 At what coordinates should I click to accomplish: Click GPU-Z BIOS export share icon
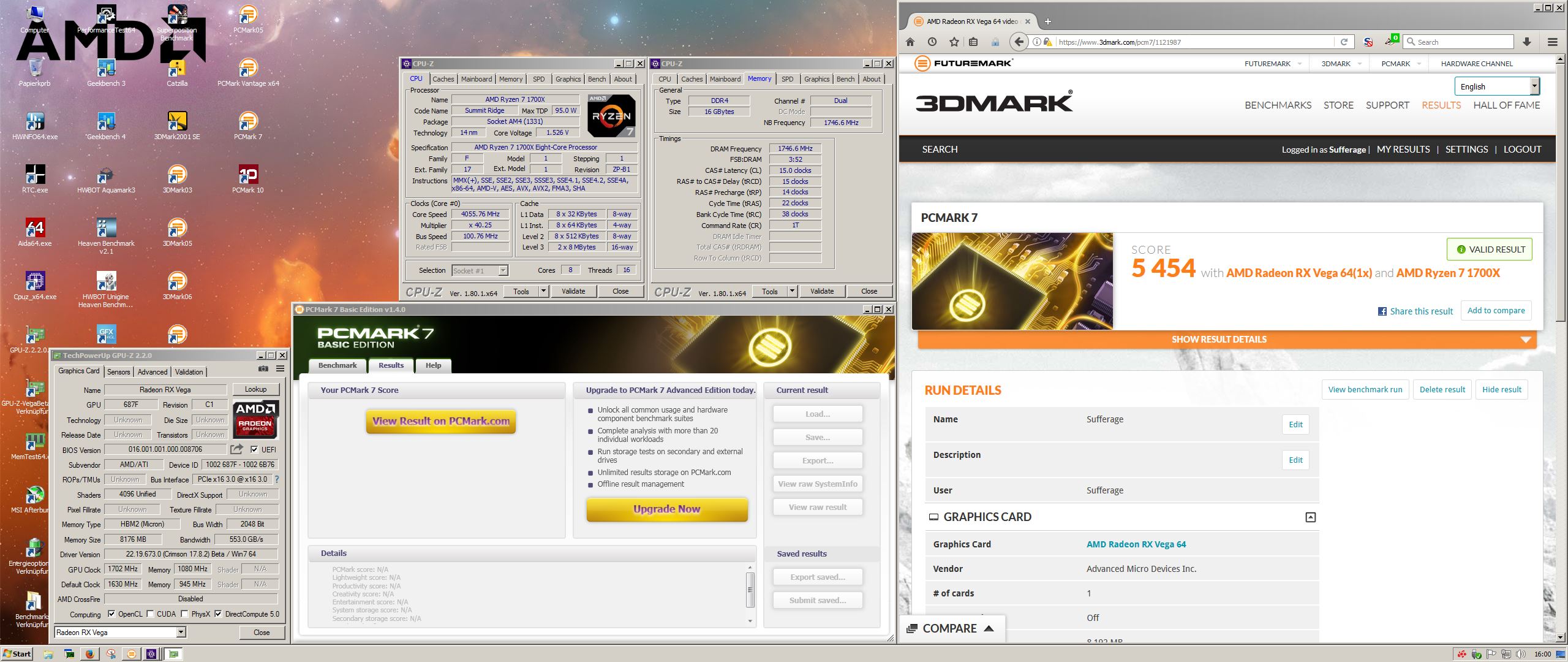237,449
